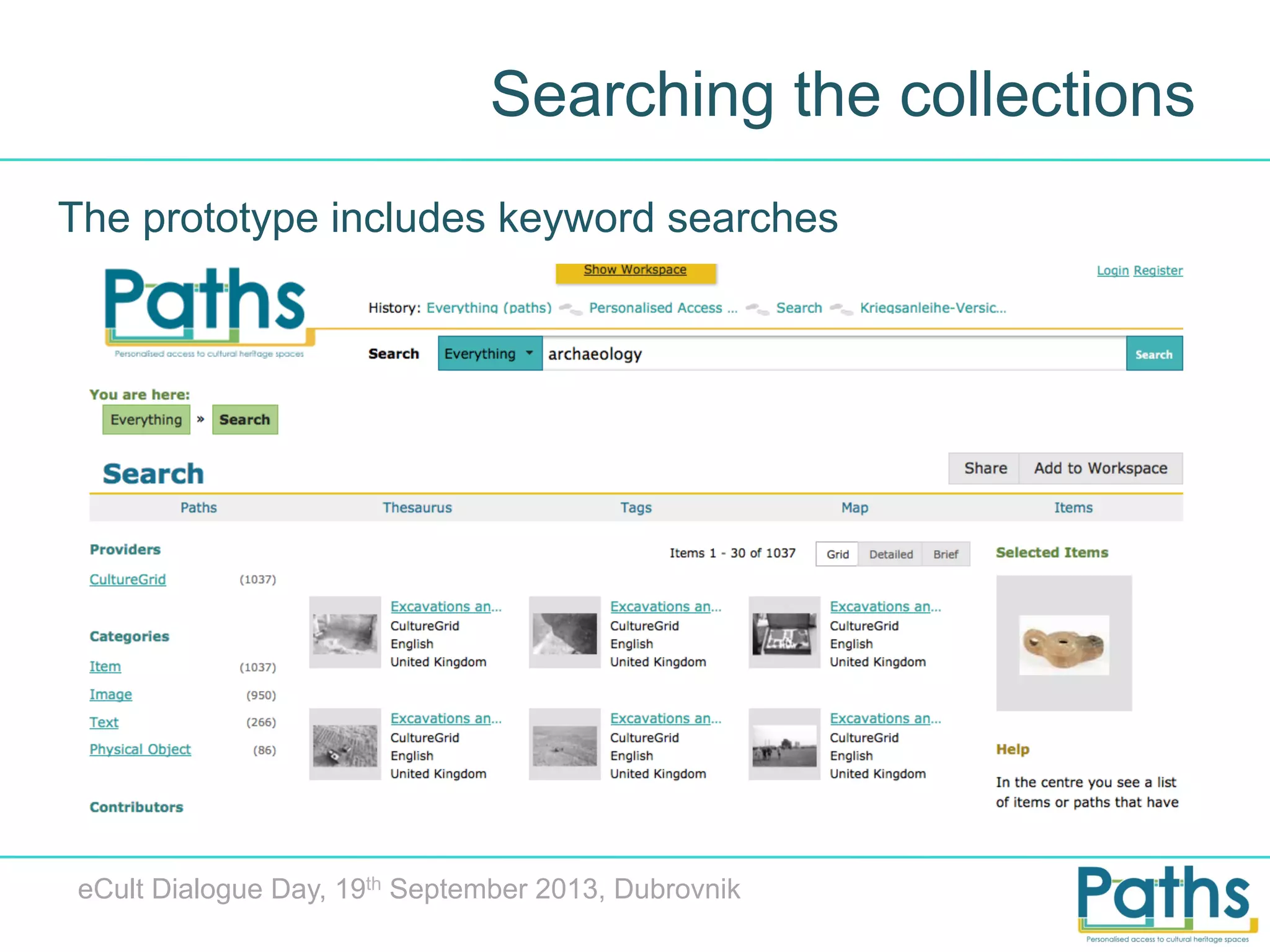This screenshot has width=1270, height=952.
Task: Open history entry Everything (paths)
Action: pyautogui.click(x=489, y=308)
